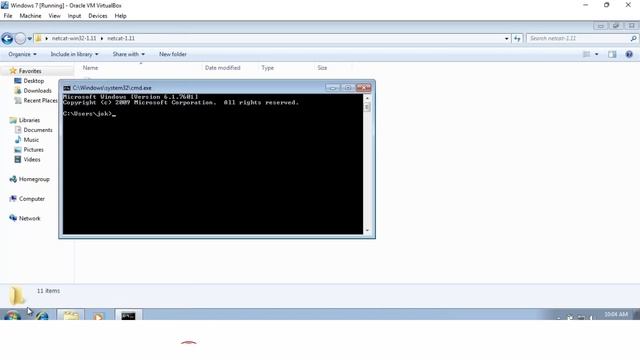Toggle the preview pane icon
Viewport: 640px width, 360px height.
click(x=612, y=54)
